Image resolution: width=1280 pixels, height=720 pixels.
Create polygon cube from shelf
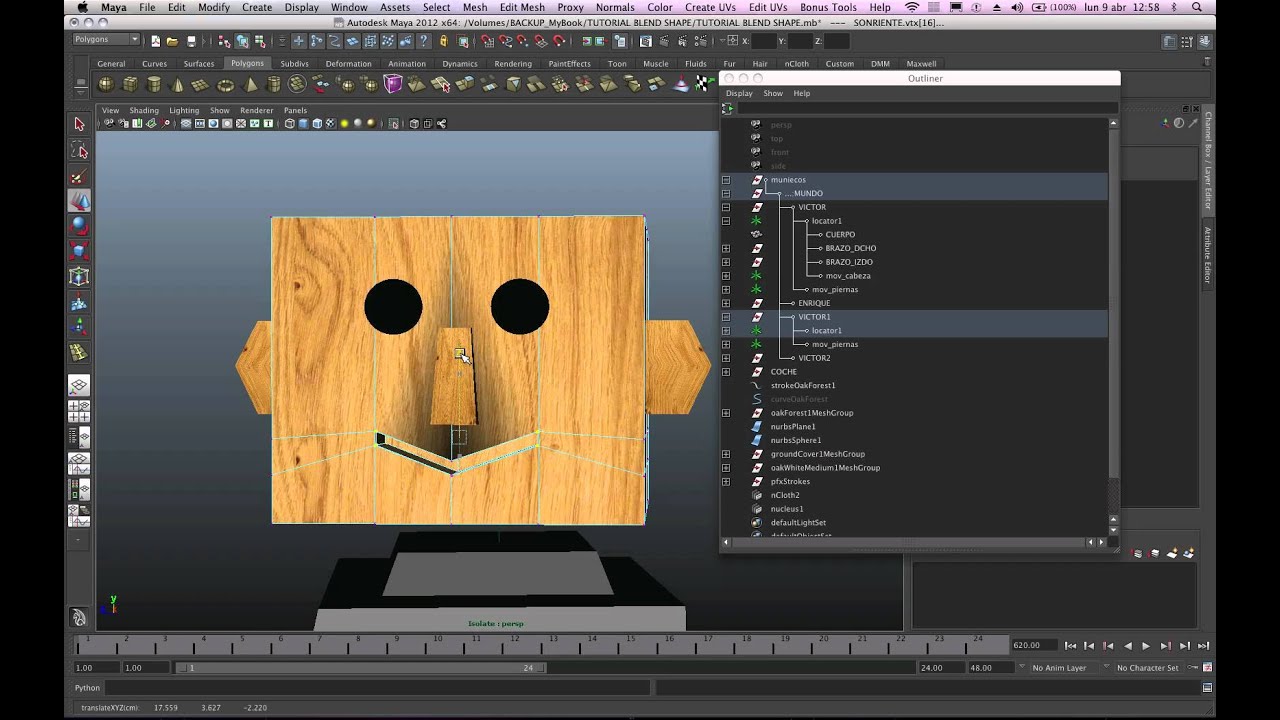pyautogui.click(x=129, y=85)
